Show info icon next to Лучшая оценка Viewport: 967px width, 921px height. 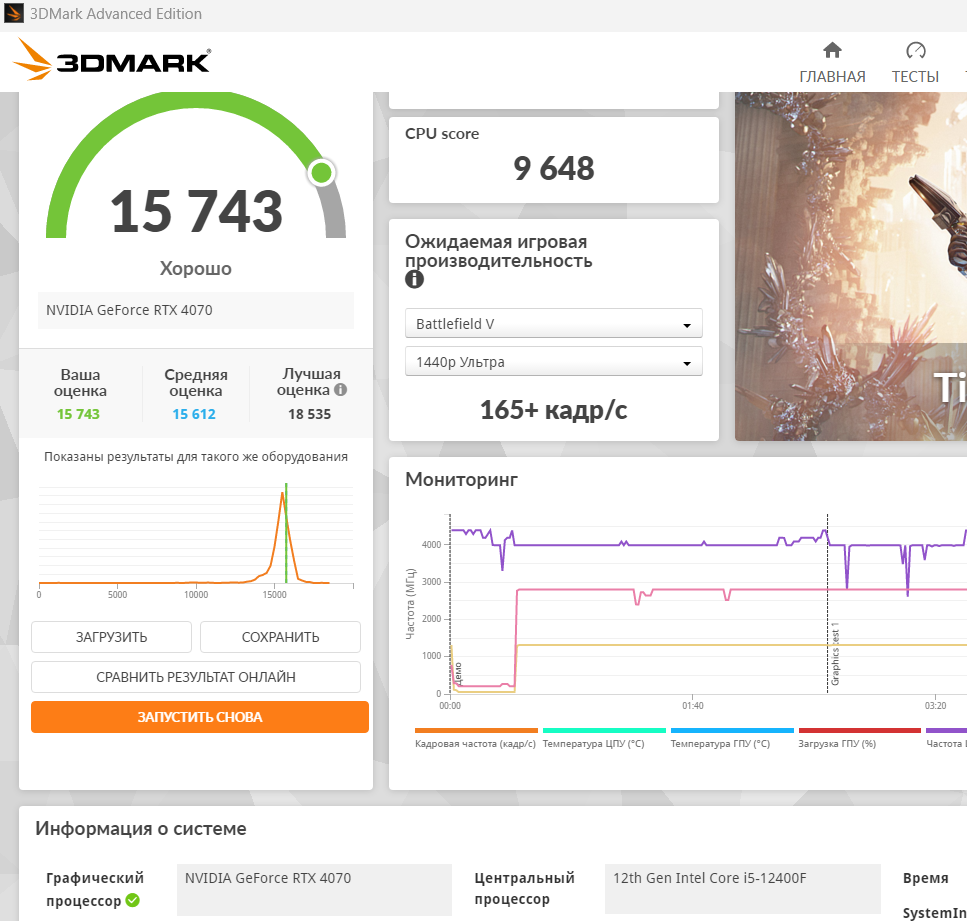[340, 389]
